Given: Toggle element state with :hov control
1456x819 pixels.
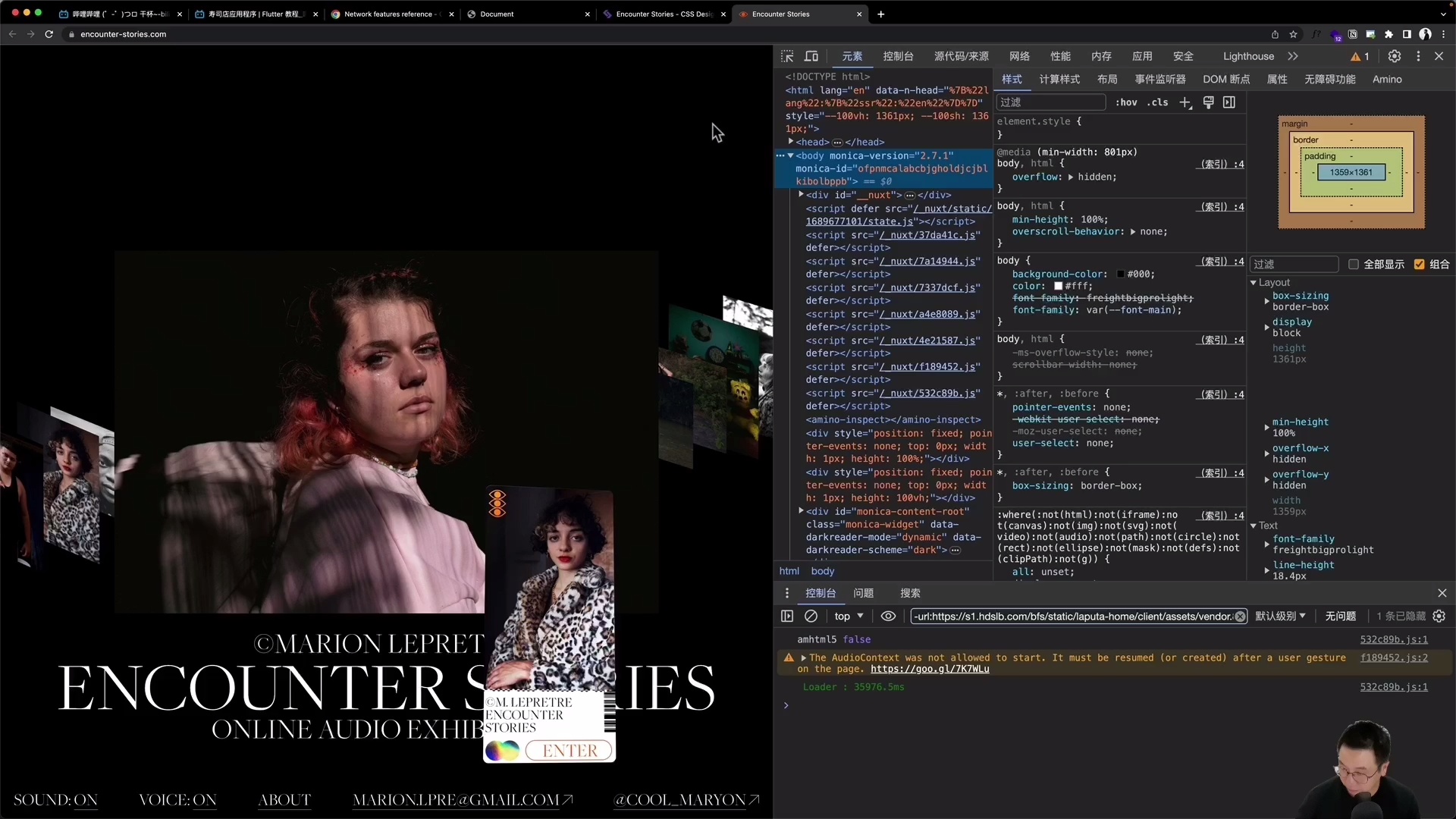Looking at the screenshot, I should pos(1127,102).
